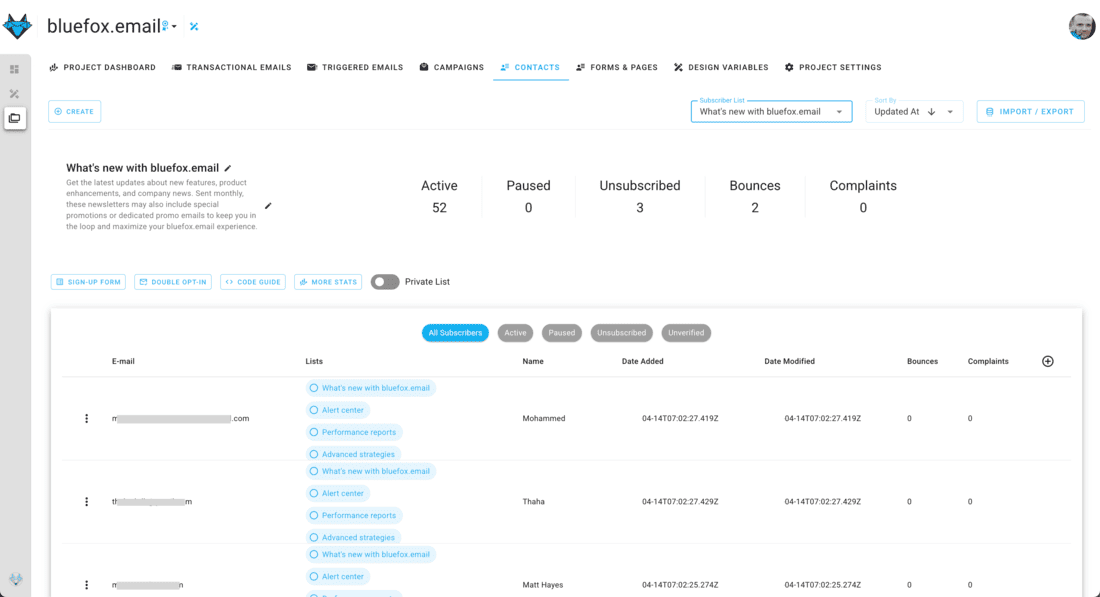The width and height of the screenshot is (1100, 597).
Task: Open three-dot menu for Mohammed's row
Action: point(87,418)
